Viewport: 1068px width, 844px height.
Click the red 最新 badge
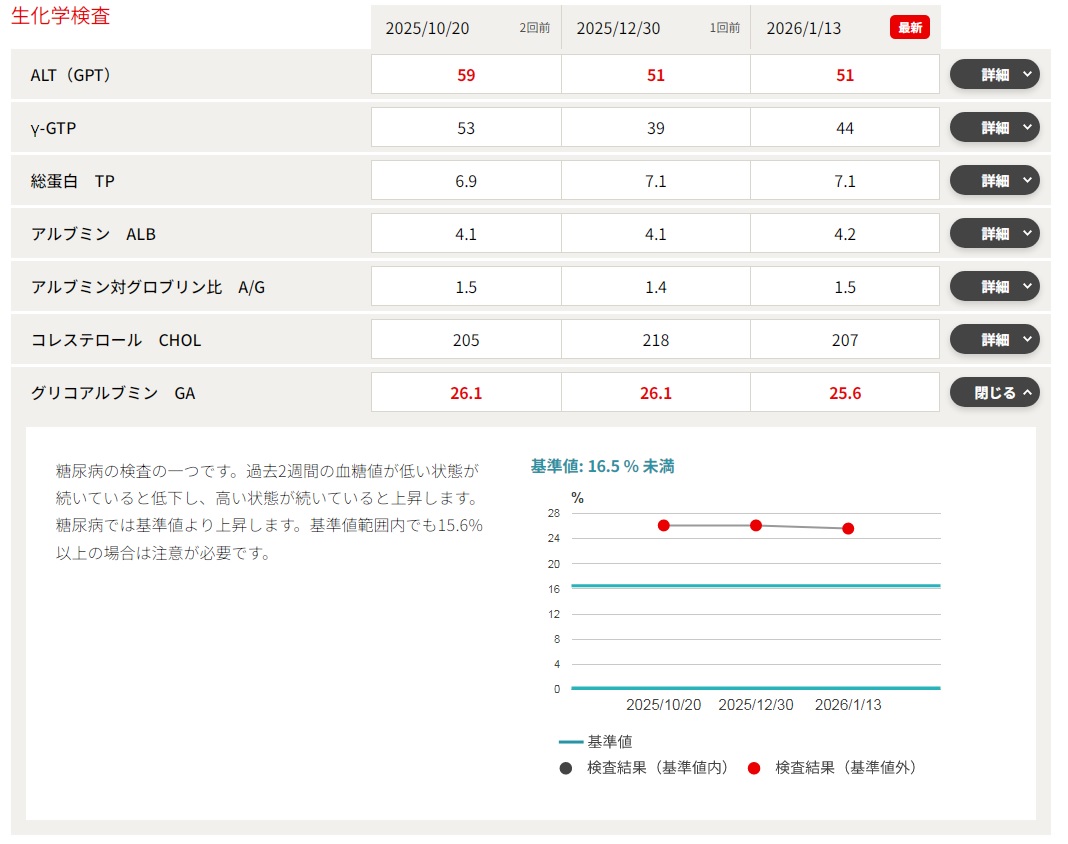[909, 28]
